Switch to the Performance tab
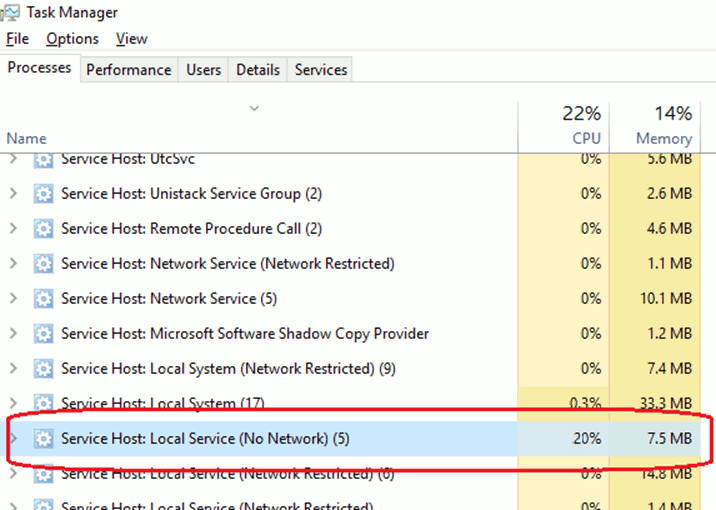Image resolution: width=716 pixels, height=510 pixels. (x=129, y=70)
